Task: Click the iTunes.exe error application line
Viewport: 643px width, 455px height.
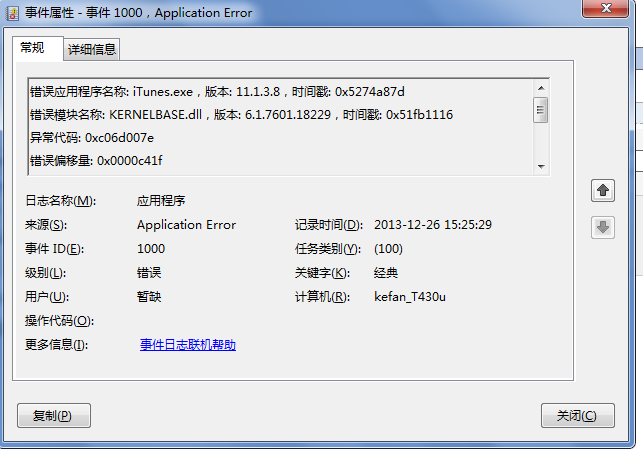Action: pyautogui.click(x=217, y=91)
